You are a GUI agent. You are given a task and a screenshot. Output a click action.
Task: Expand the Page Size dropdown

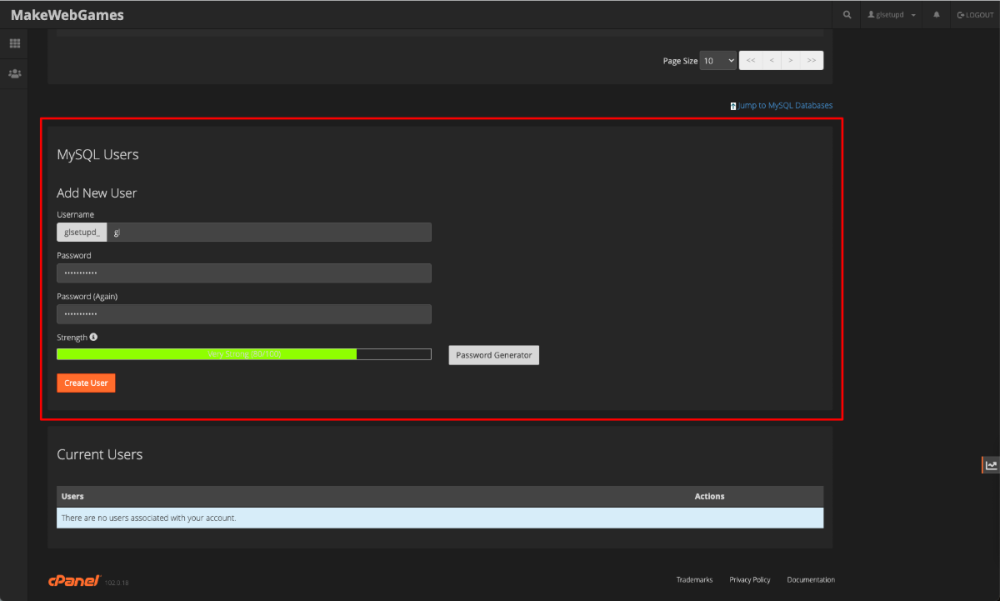pos(718,61)
